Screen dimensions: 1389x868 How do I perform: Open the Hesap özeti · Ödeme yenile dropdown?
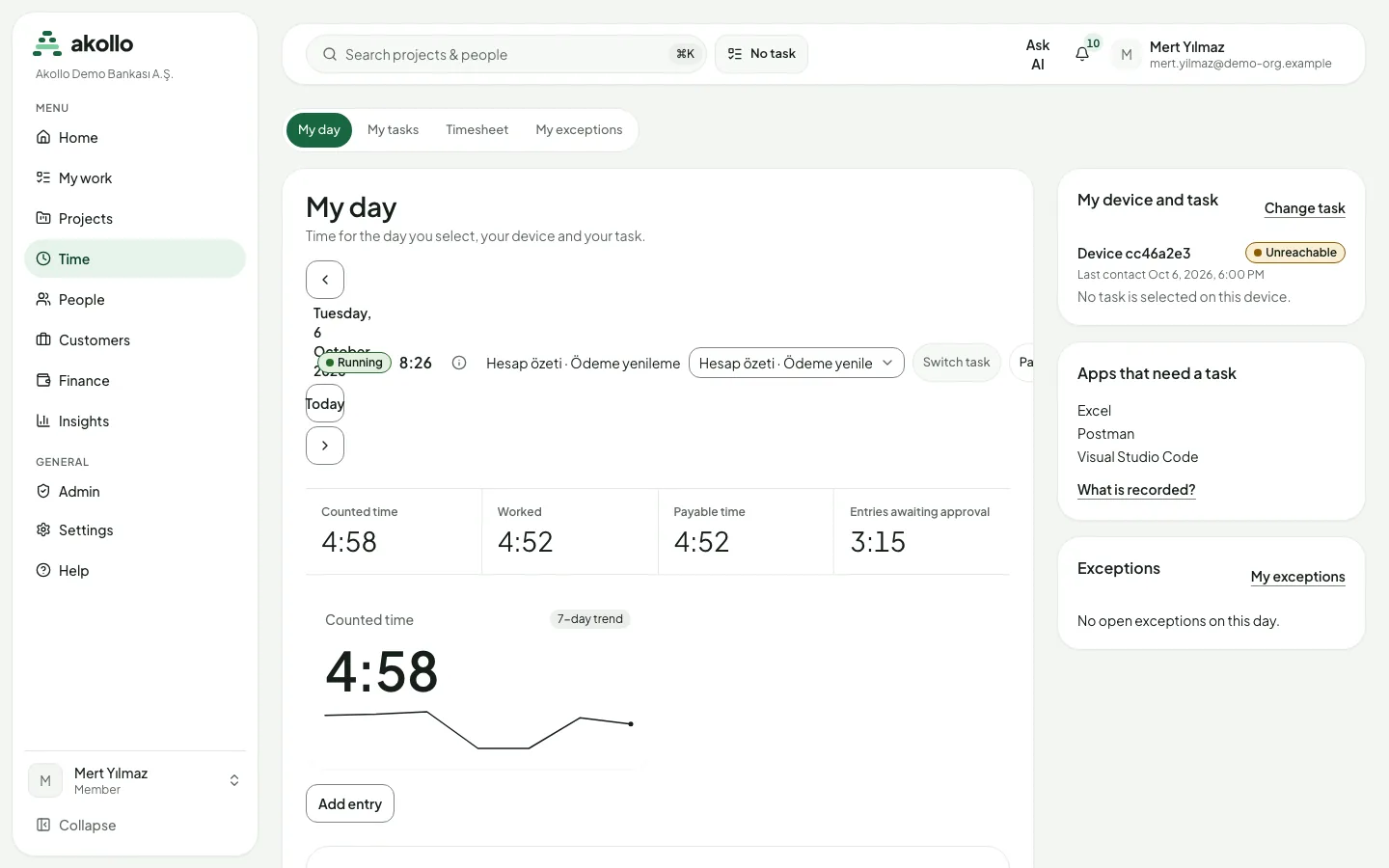tap(796, 363)
